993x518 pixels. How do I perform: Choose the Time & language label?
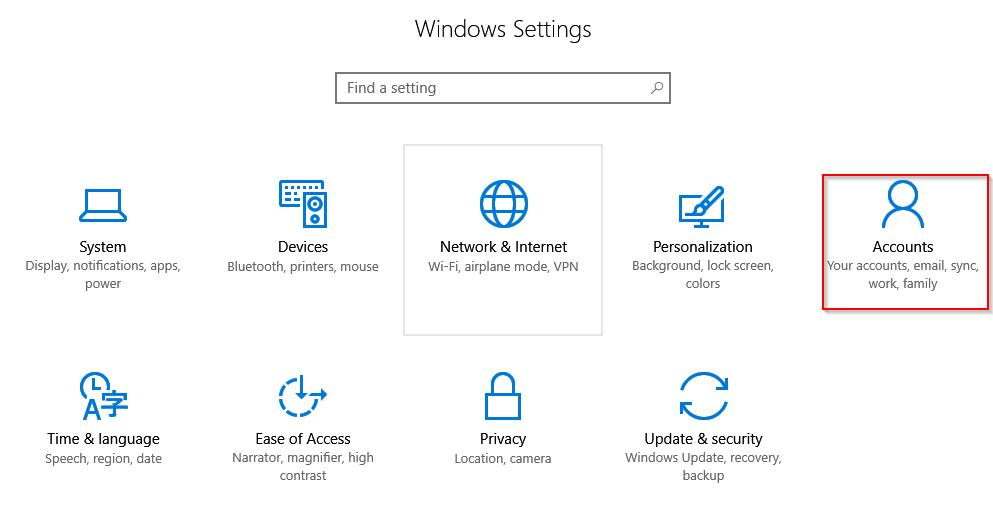pyautogui.click(x=103, y=439)
